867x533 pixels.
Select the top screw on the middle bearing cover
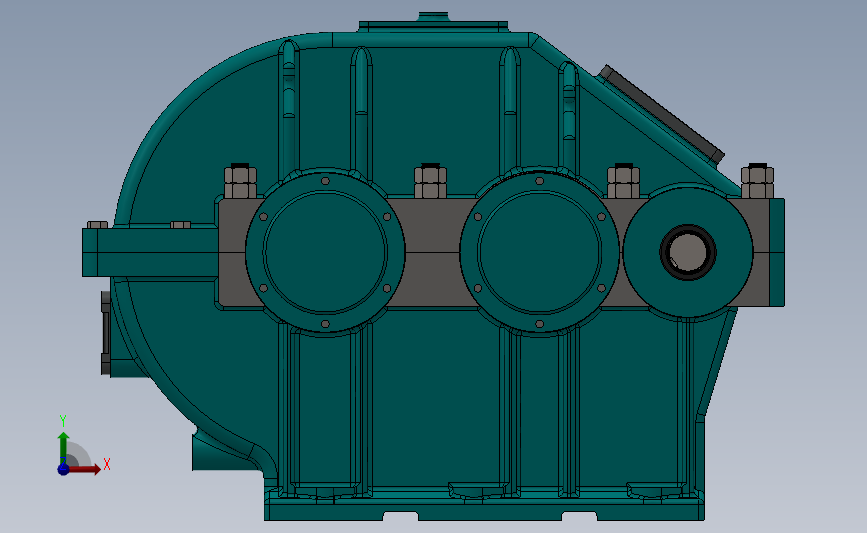tap(540, 181)
